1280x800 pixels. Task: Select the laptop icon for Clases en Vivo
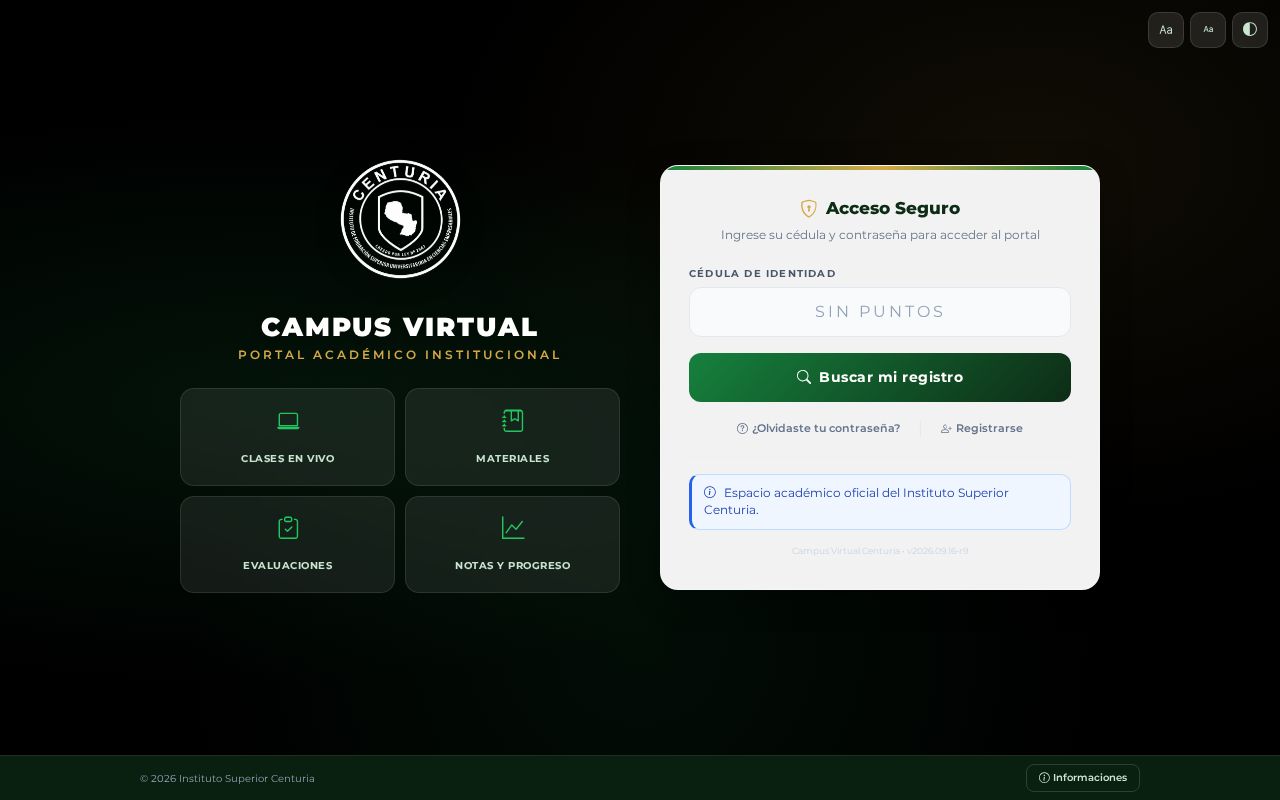pyautogui.click(x=288, y=421)
